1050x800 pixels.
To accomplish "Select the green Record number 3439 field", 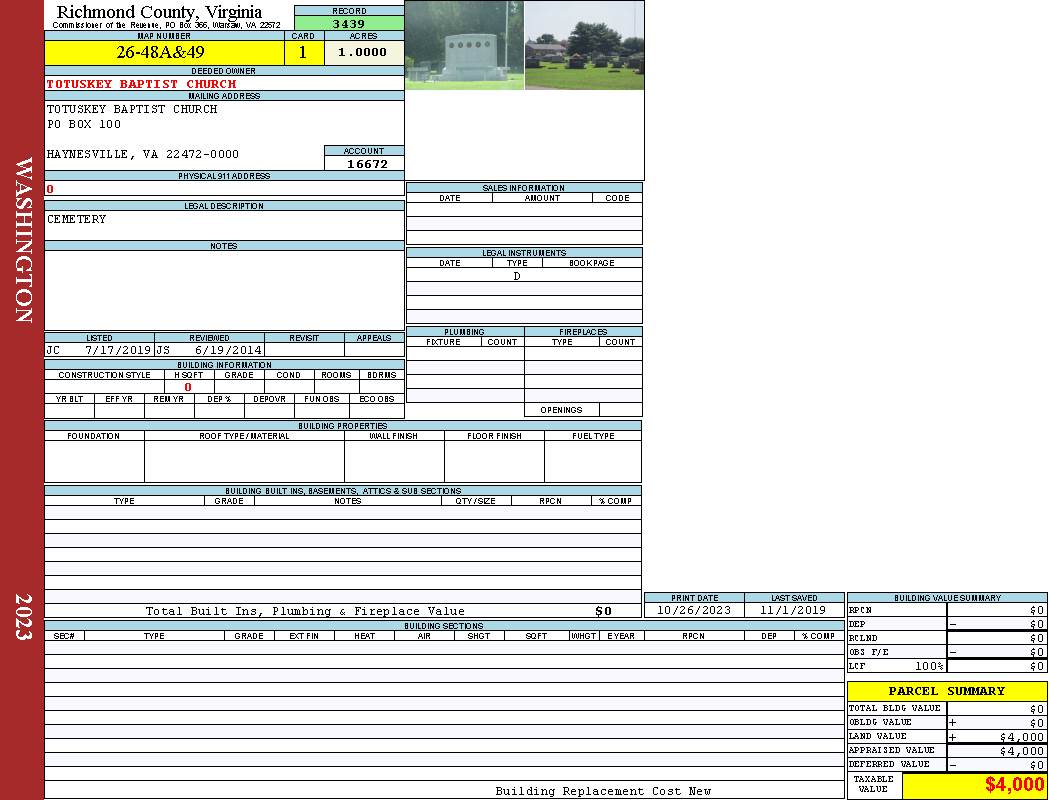I will (349, 24).
